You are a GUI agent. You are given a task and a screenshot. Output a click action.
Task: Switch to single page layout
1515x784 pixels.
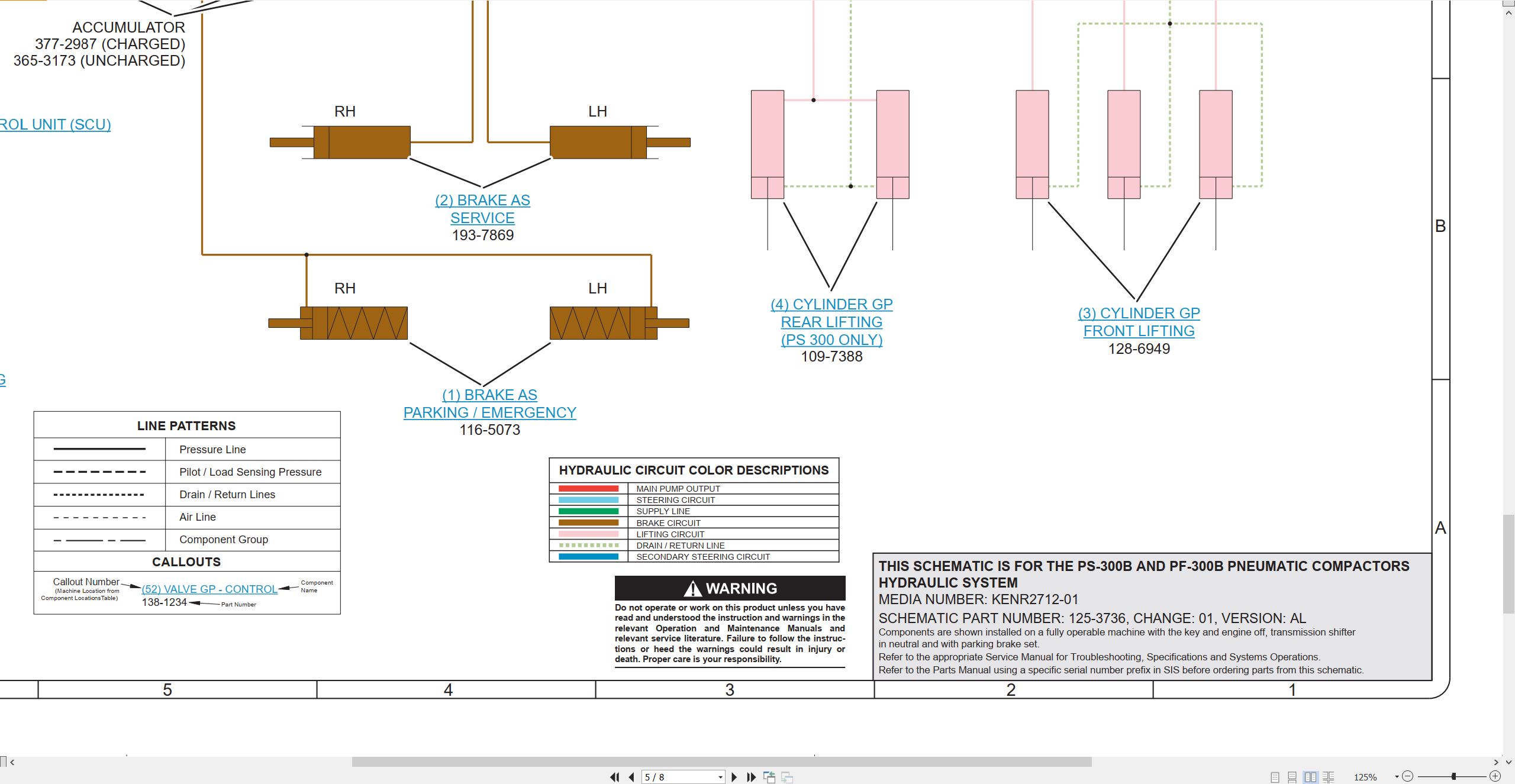1275,777
